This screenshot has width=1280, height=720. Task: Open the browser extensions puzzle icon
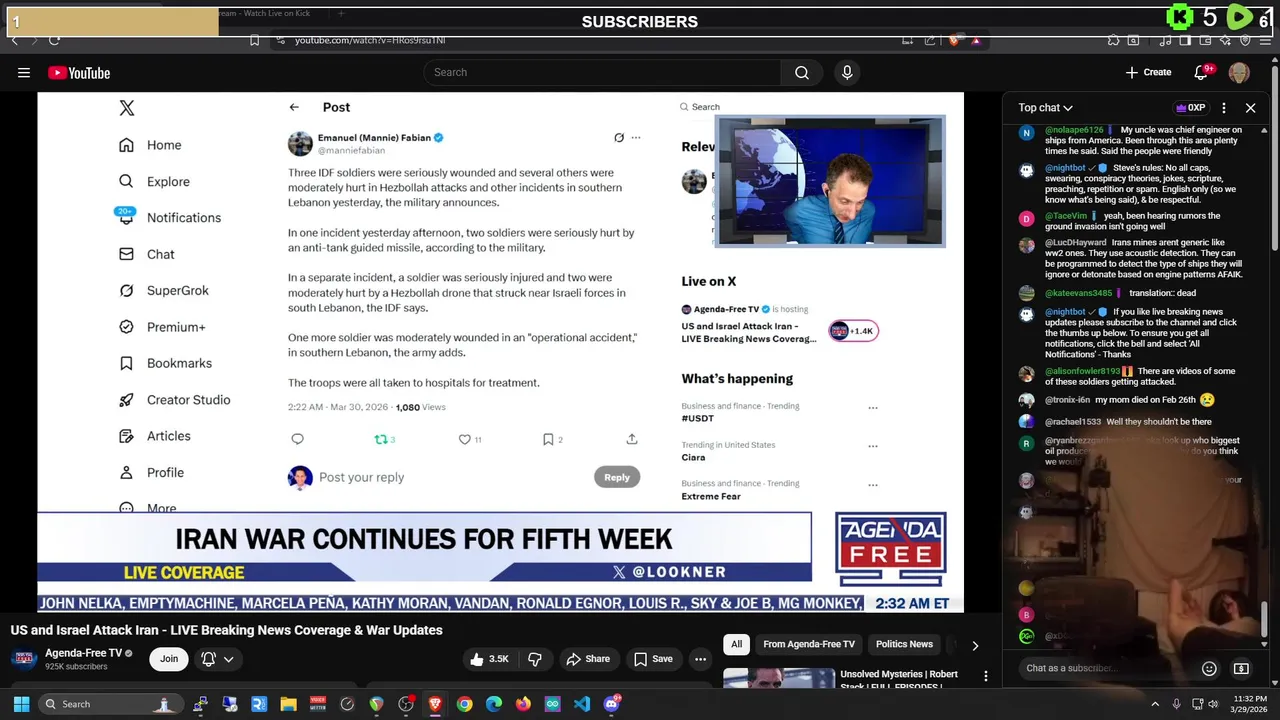click(x=1113, y=40)
